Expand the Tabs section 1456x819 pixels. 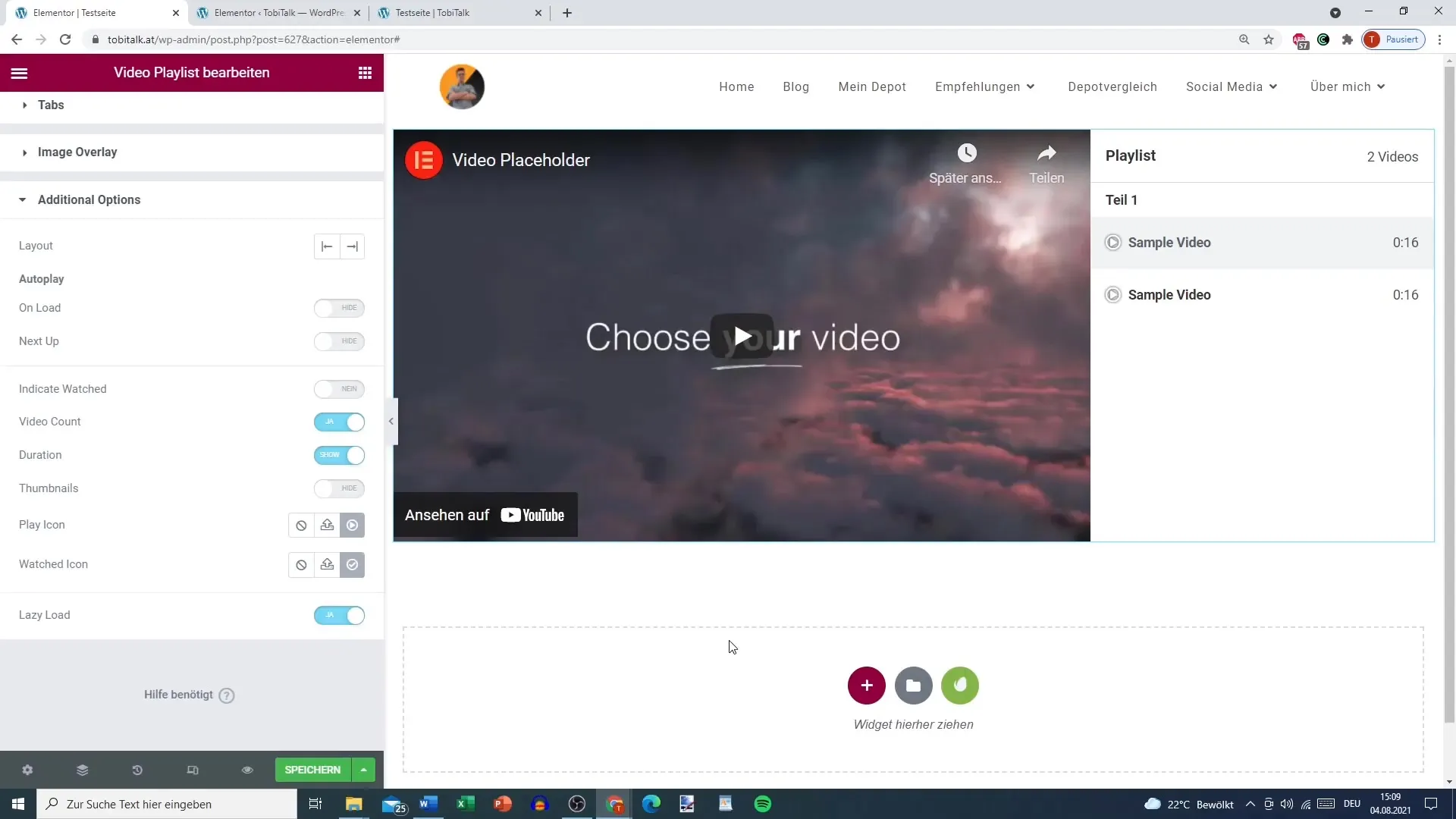192,105
